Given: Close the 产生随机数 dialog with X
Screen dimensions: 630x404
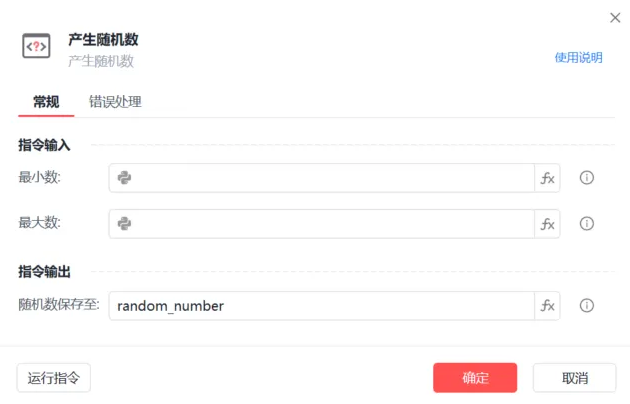Looking at the screenshot, I should click(x=614, y=18).
